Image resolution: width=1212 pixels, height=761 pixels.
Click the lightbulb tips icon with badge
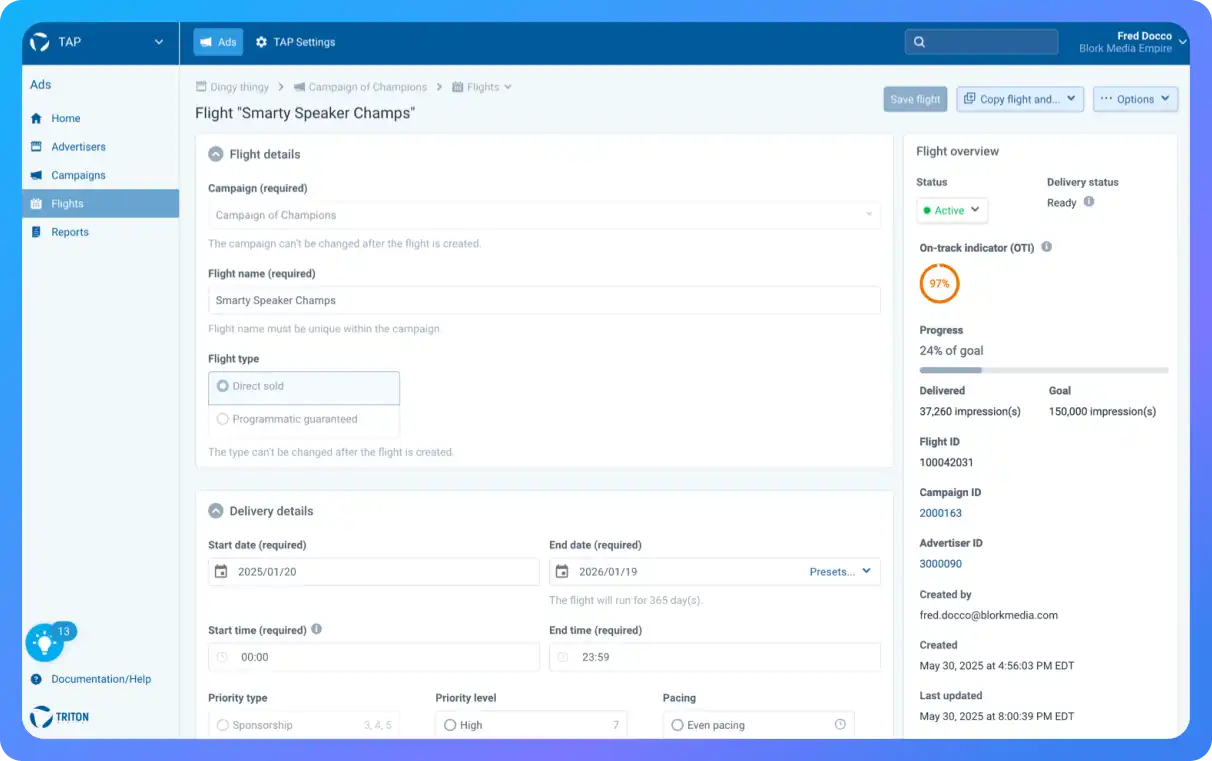click(x=44, y=643)
